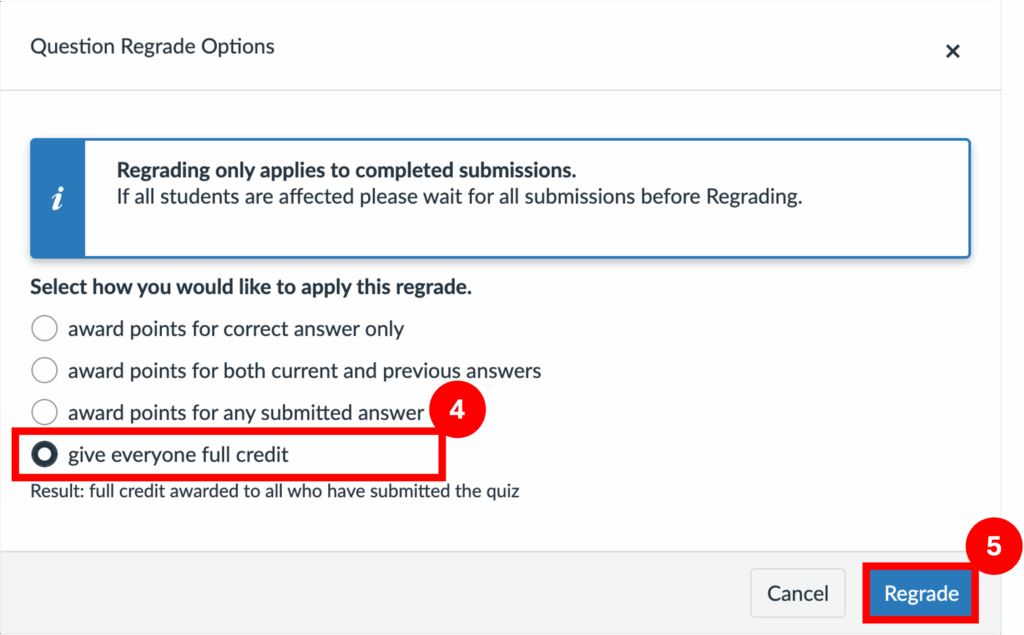Click the bold 'Regrading only applies' notice text
This screenshot has width=1024, height=635.
point(346,170)
